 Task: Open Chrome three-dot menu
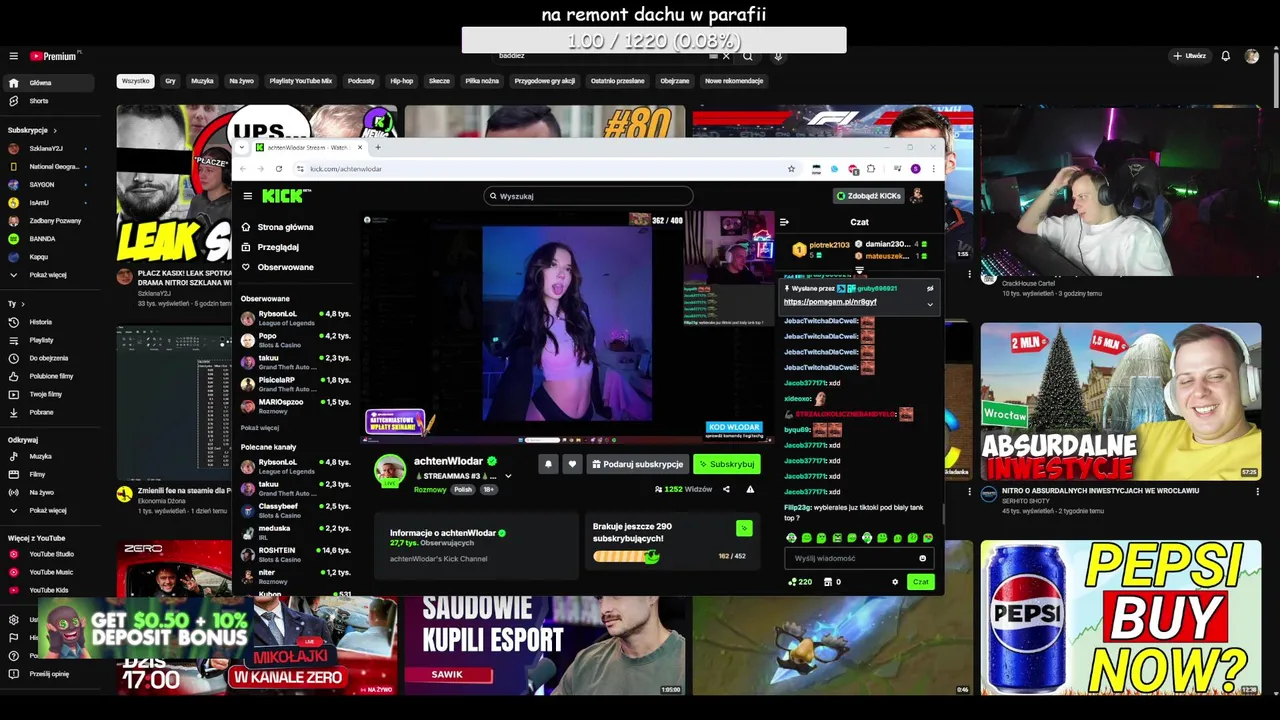point(933,169)
